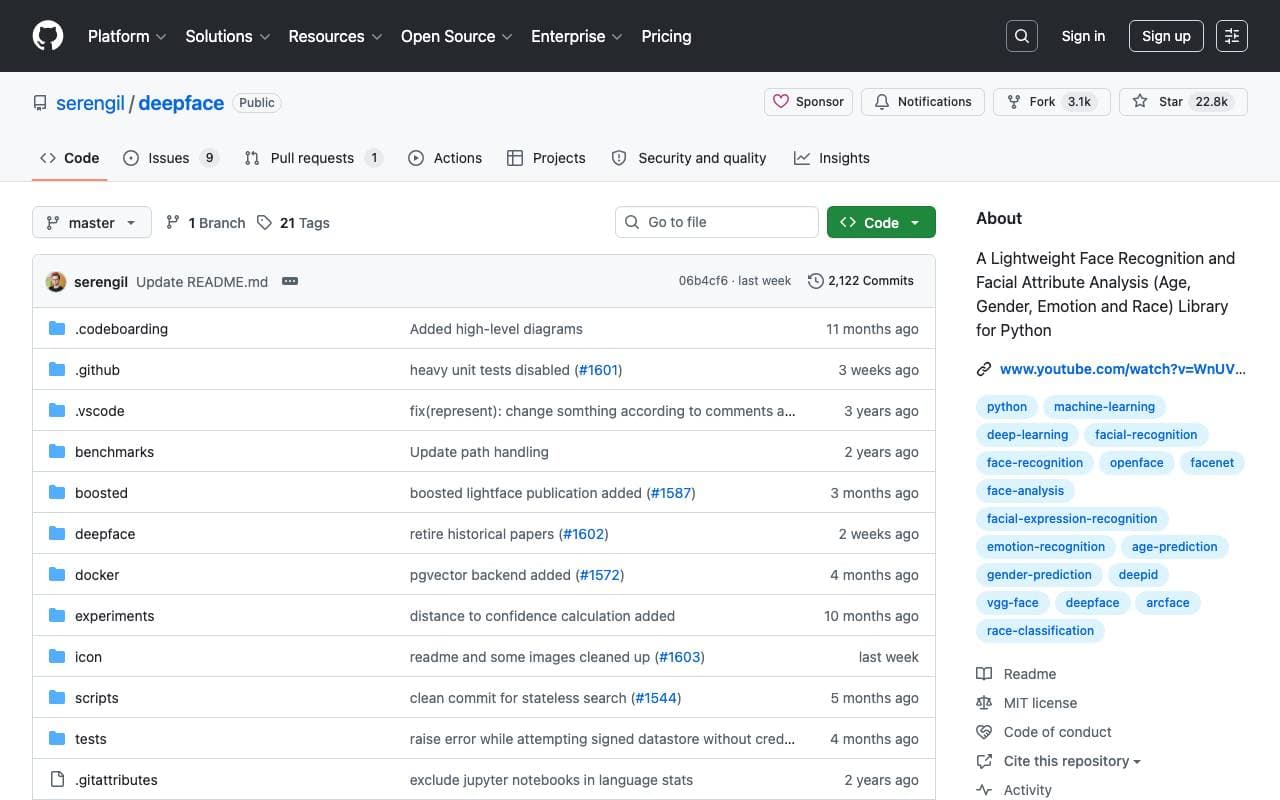Click the Sponsor heart button
Screen dimensions: 1280x800
(809, 102)
